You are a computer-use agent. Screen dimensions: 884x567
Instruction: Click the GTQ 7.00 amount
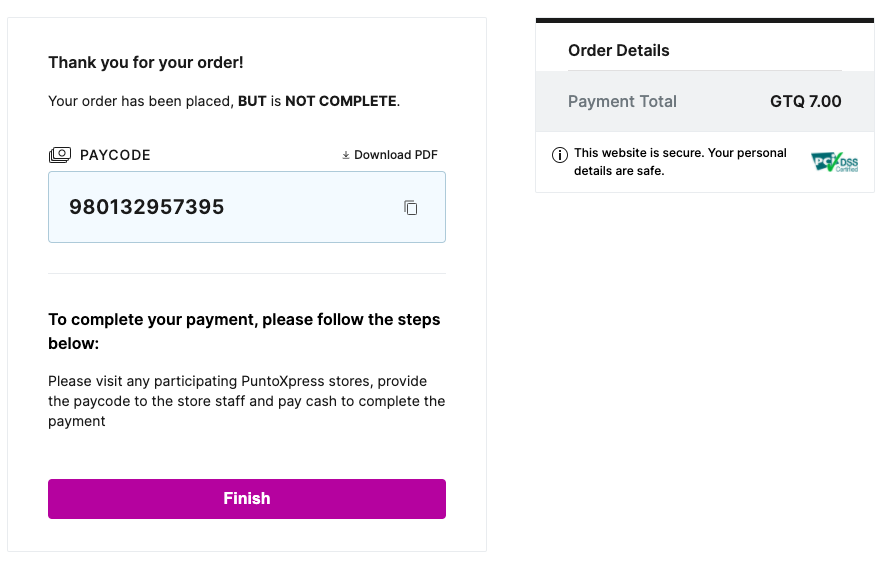pos(805,101)
